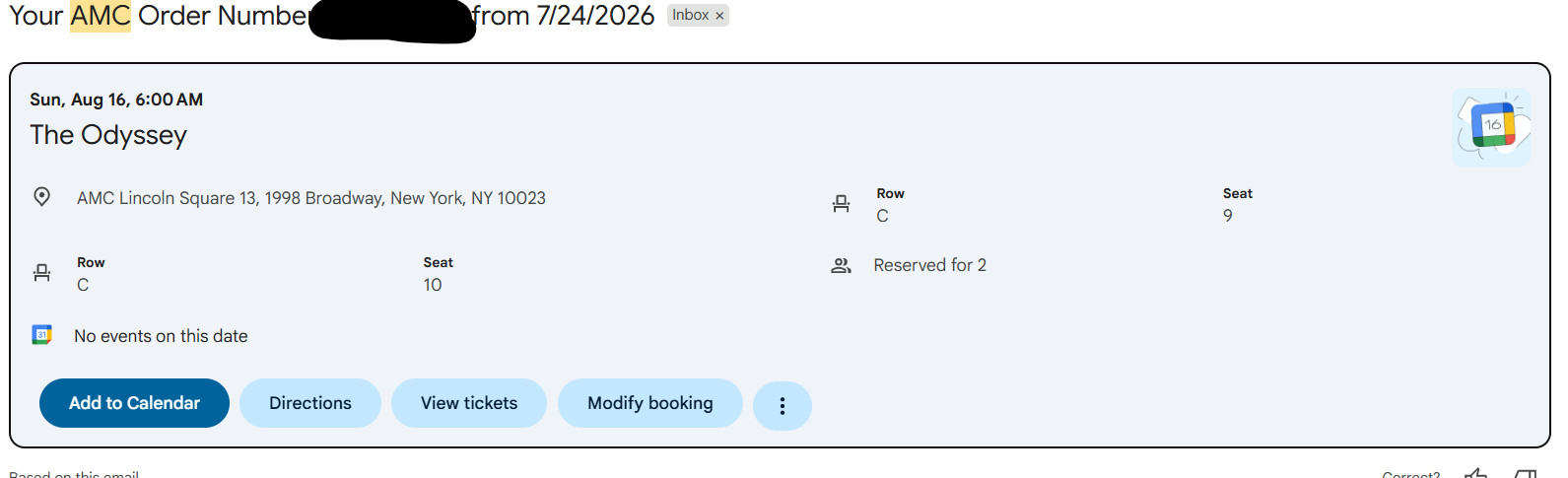Viewport: 1568px width, 478px height.
Task: Select Modify booking
Action: click(650, 403)
